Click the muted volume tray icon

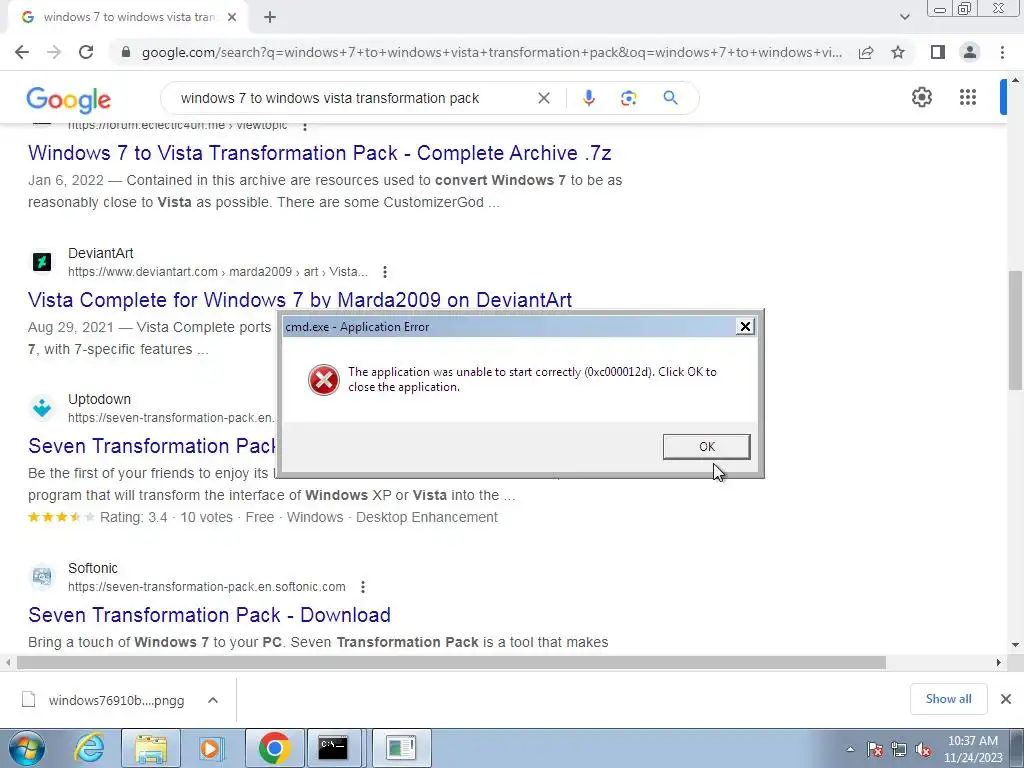(923, 750)
